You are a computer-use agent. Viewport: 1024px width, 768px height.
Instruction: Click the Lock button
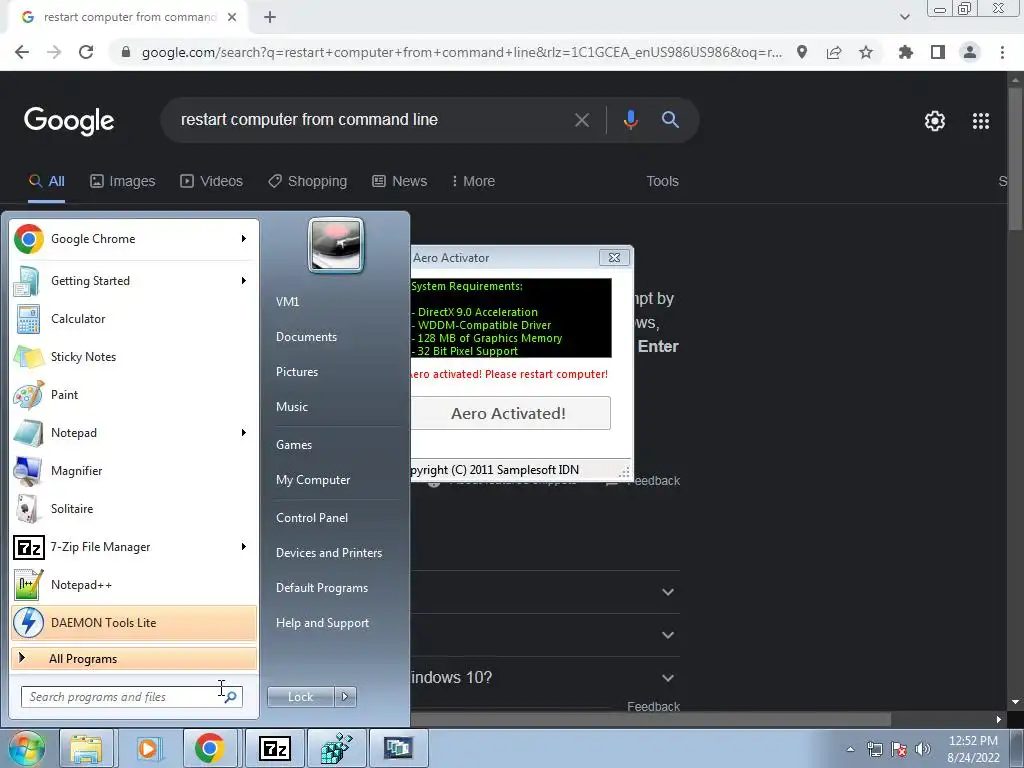click(301, 697)
